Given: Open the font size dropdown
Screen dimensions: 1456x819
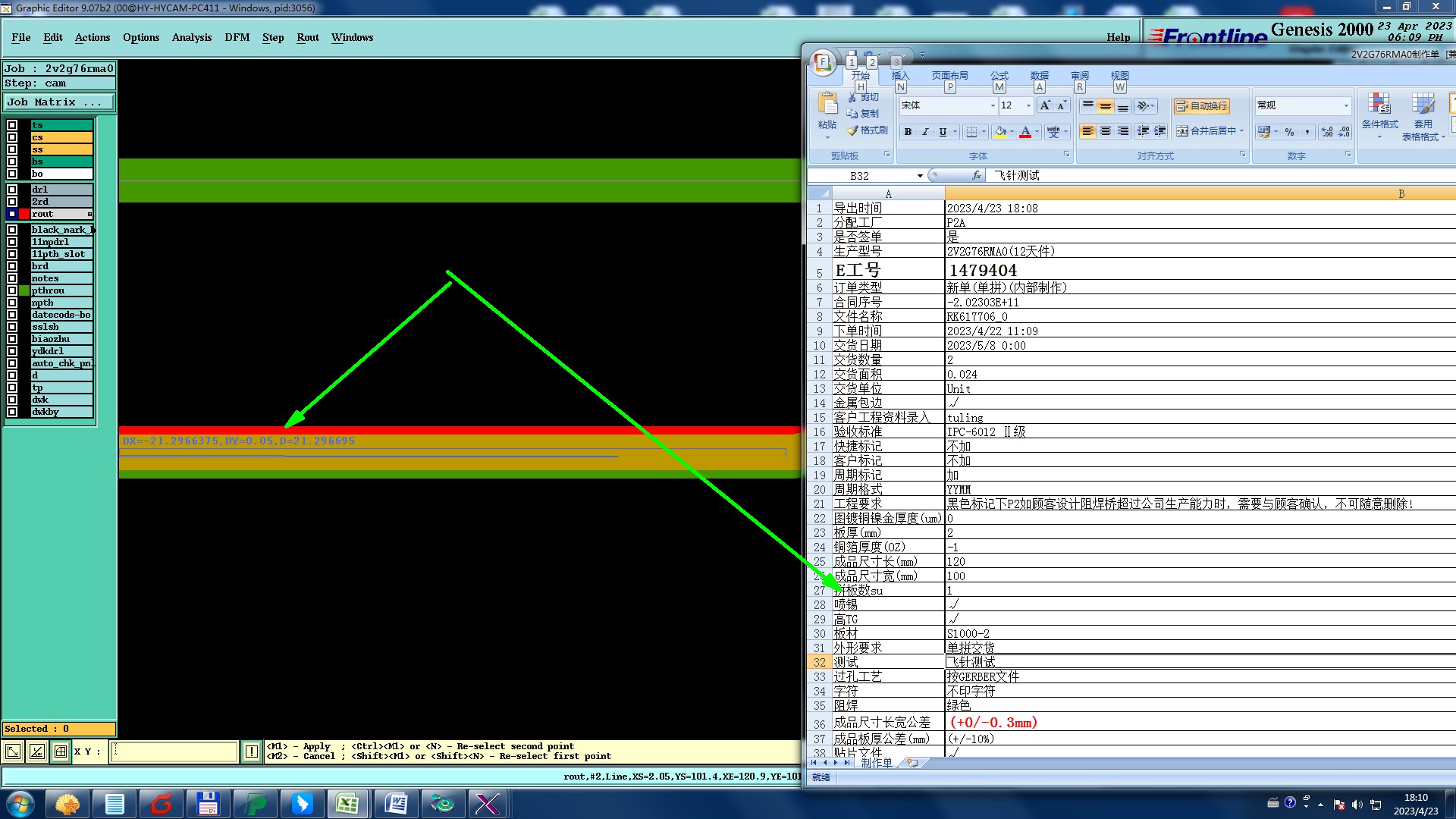Looking at the screenshot, I should pos(1028,105).
